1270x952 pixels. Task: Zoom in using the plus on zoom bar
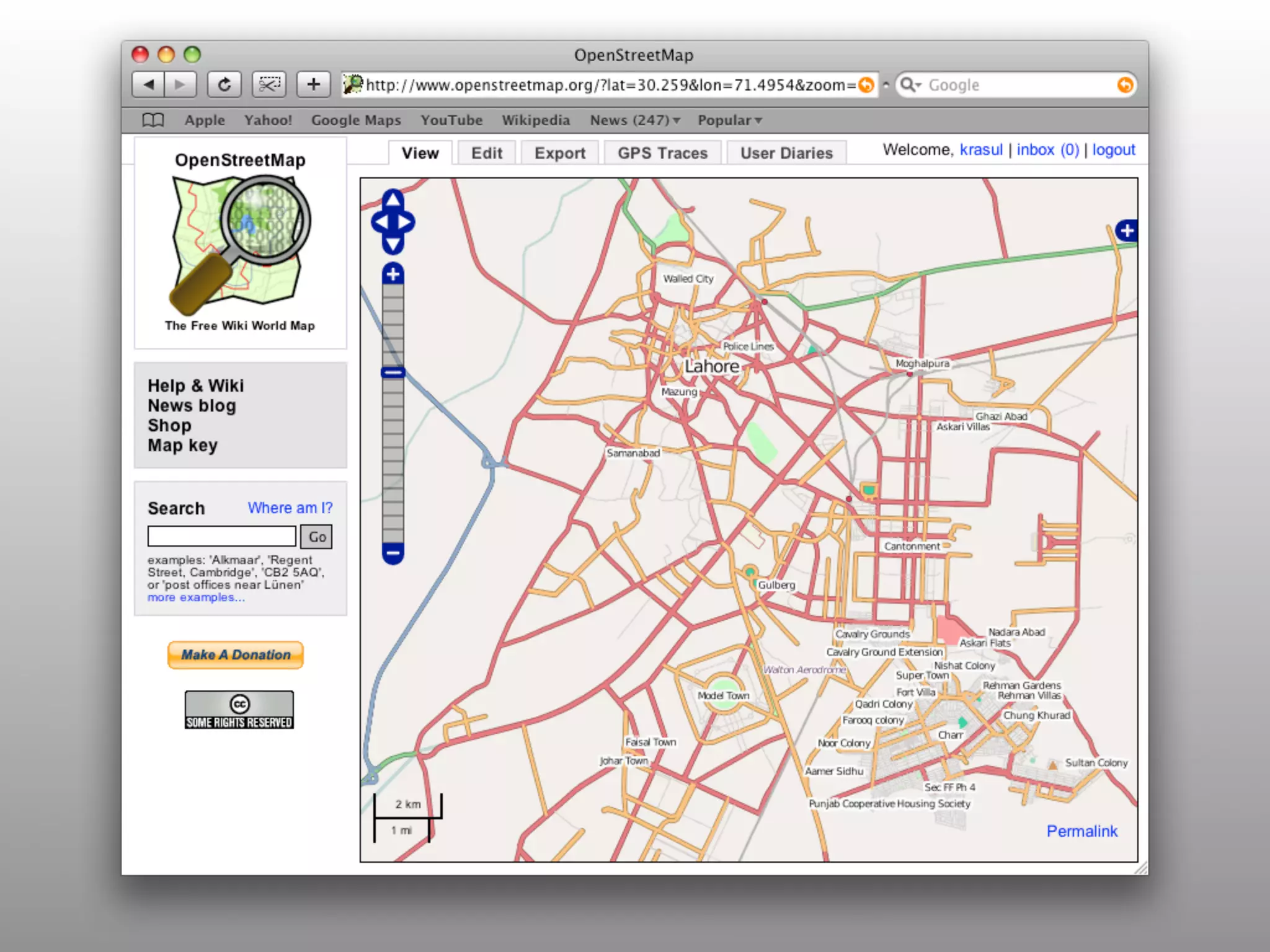click(393, 273)
